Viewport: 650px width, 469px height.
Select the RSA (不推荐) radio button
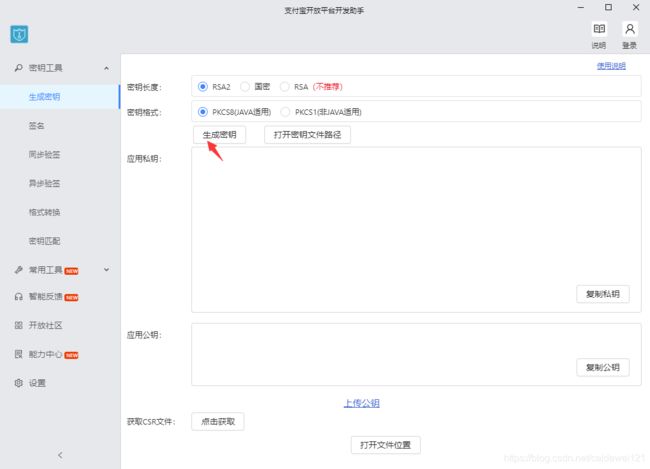284,87
